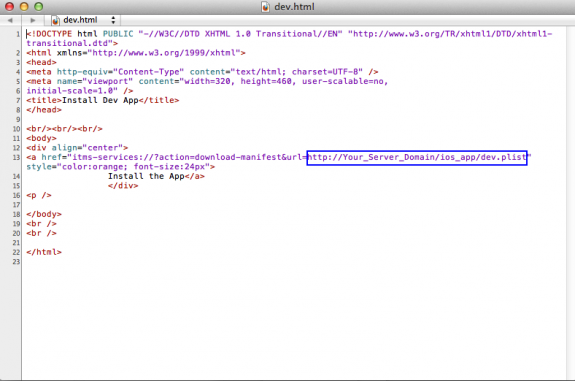Click the Your_Server_Domain plist URL text

pos(417,157)
